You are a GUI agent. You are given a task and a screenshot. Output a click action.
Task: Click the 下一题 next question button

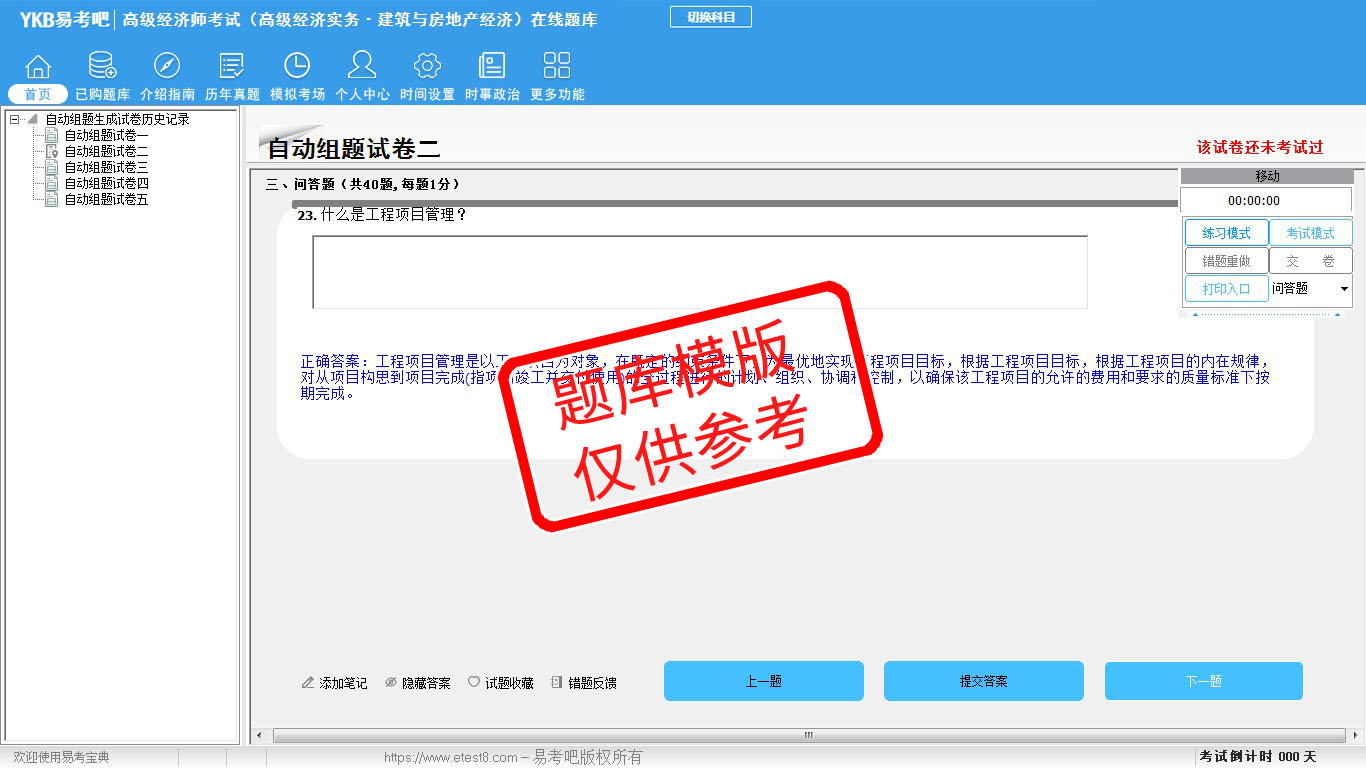(1203, 681)
